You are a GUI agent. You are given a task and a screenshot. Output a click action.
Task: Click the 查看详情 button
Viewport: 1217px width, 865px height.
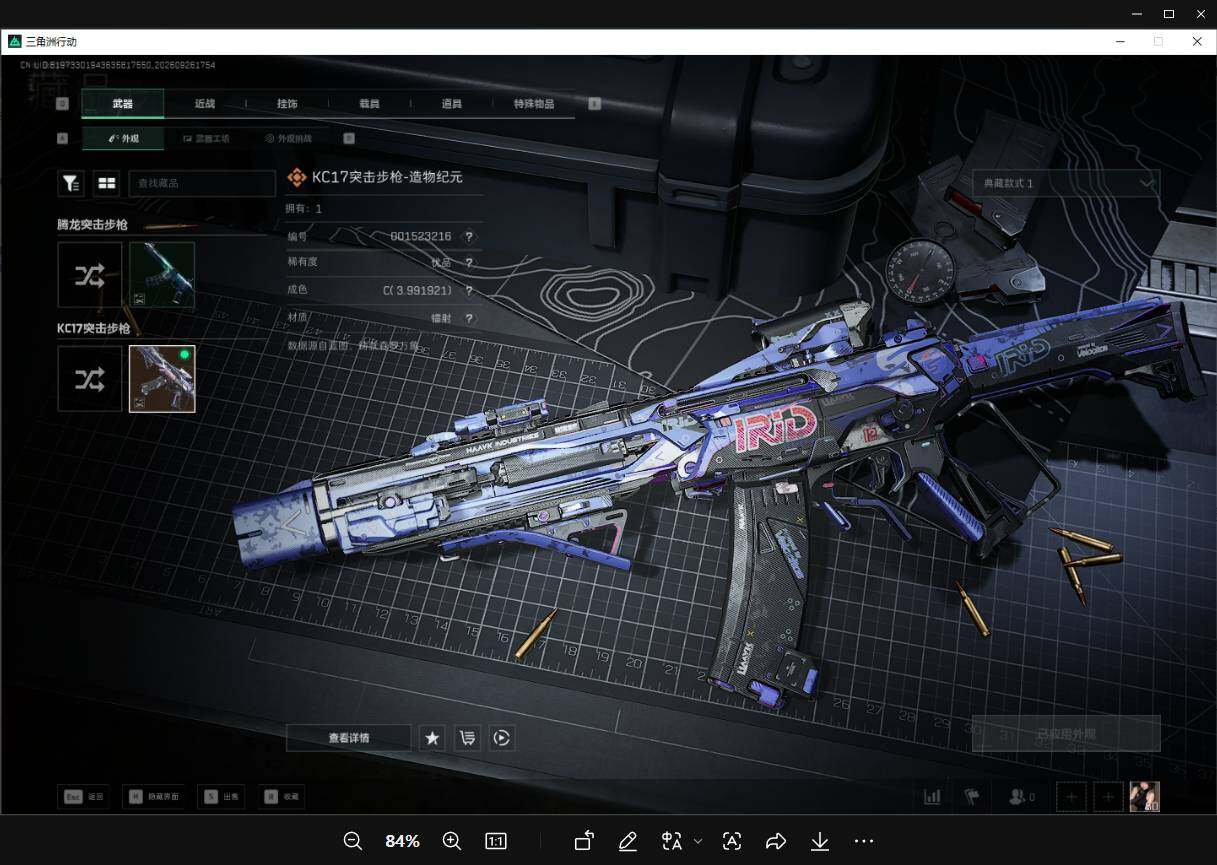349,738
